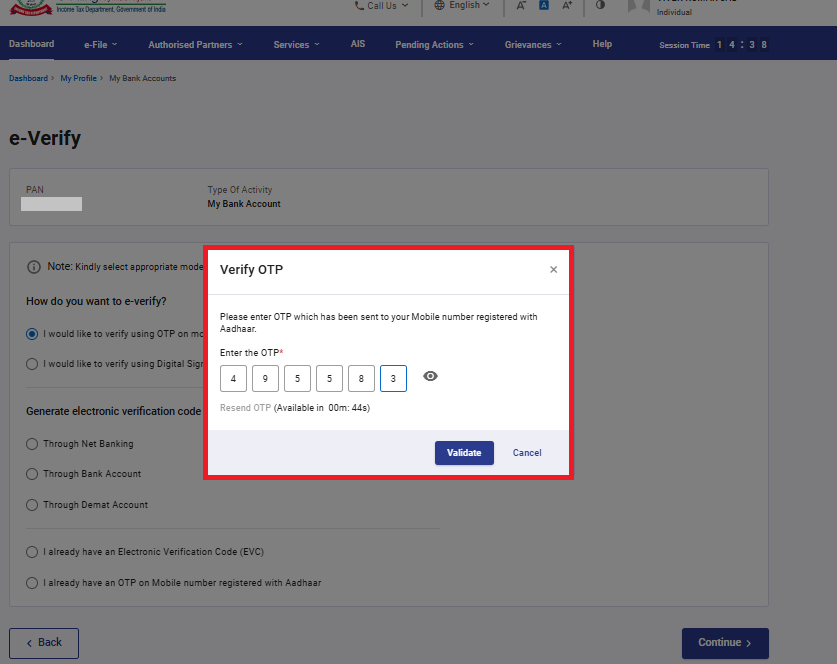Image resolution: width=837 pixels, height=664 pixels.
Task: Select Through Net Banking option
Action: pyautogui.click(x=33, y=444)
